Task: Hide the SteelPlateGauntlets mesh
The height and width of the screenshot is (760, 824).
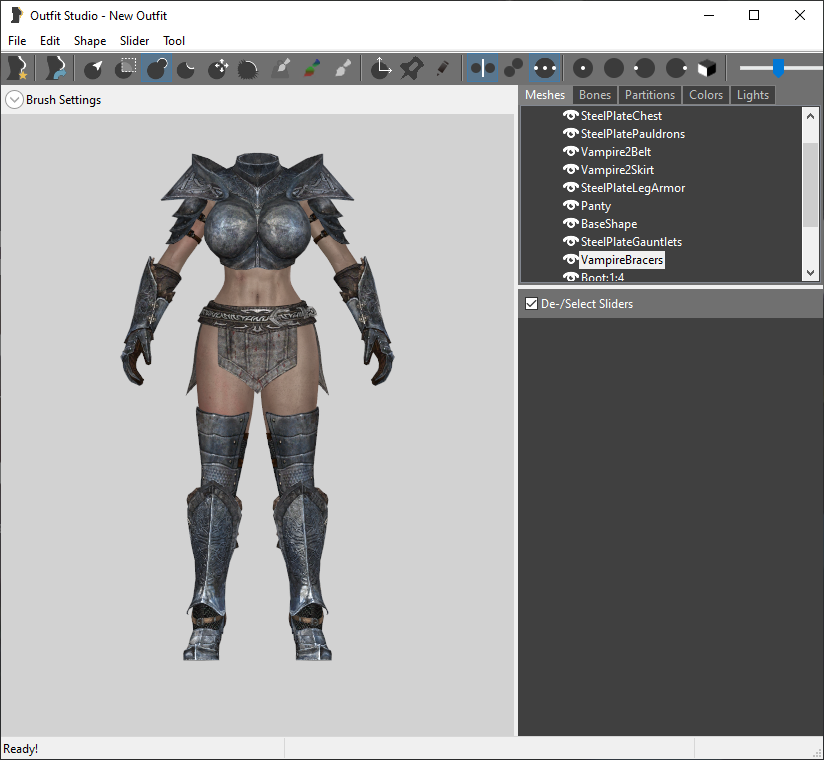Action: [570, 242]
